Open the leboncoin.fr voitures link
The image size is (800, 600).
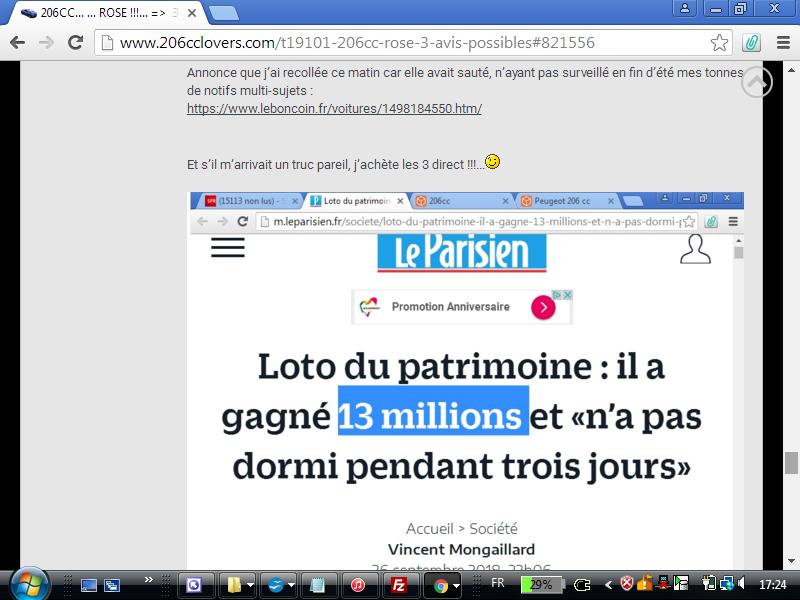(334, 108)
